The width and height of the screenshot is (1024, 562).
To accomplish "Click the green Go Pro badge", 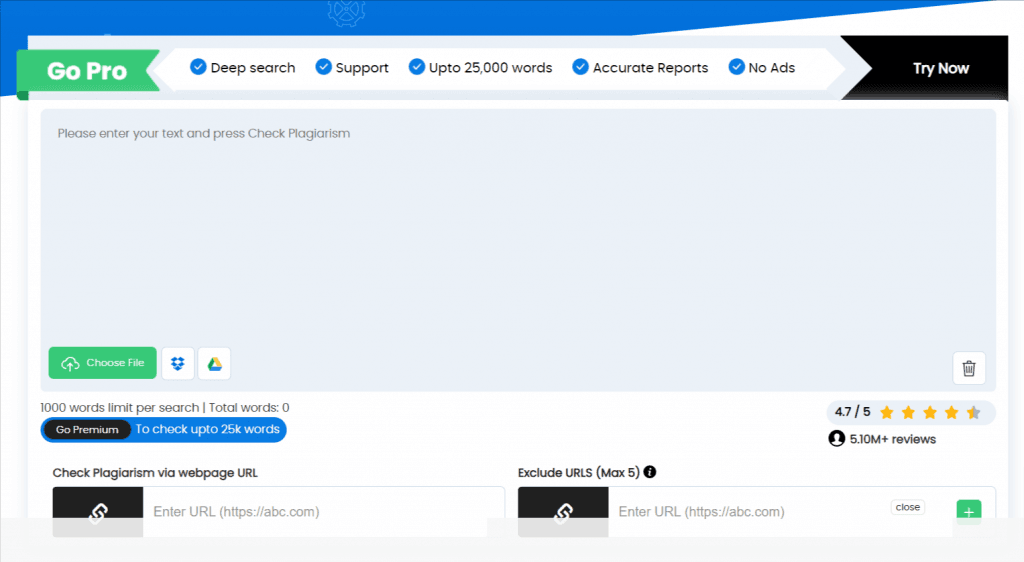I will click(x=88, y=71).
